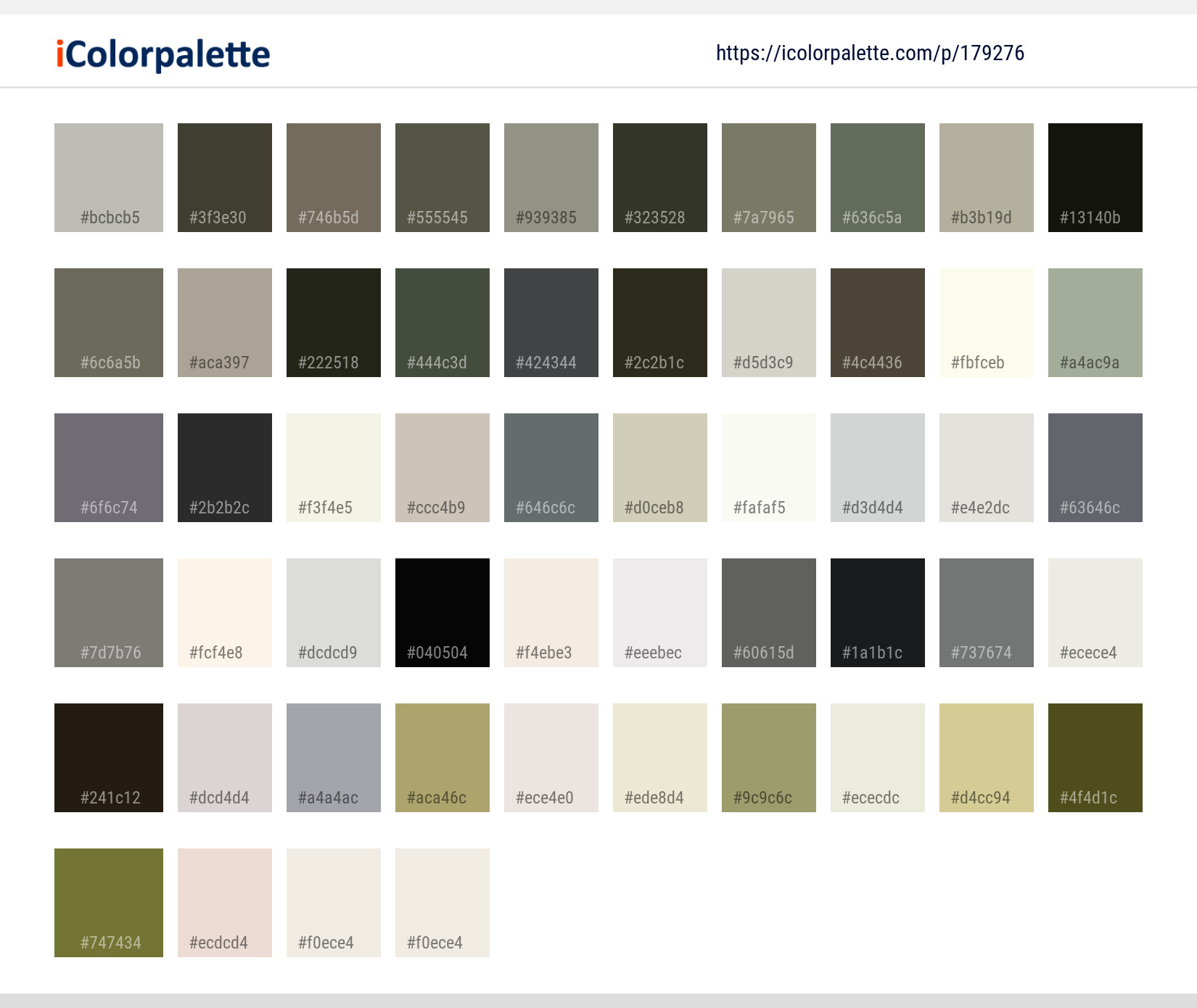The image size is (1197, 1008).
Task: Pick the #60615d color swatch
Action: point(769,613)
